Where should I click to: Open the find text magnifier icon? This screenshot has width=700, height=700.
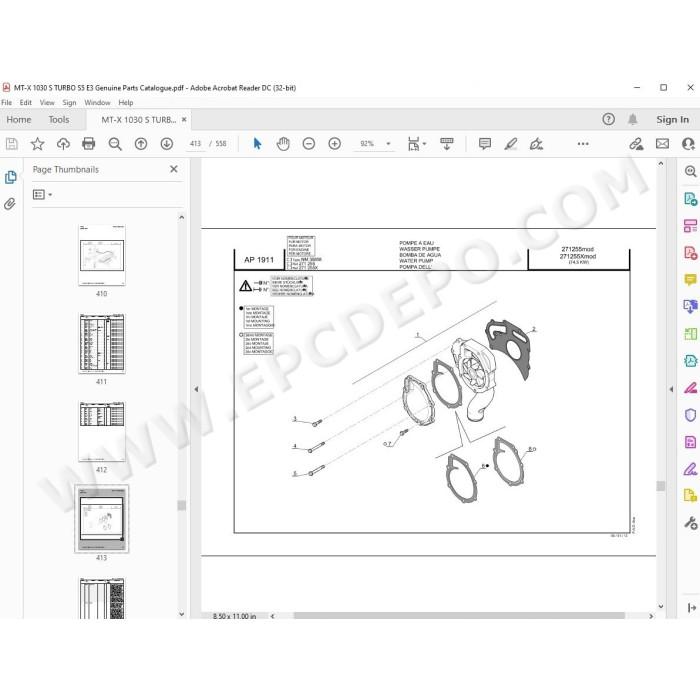tap(115, 144)
